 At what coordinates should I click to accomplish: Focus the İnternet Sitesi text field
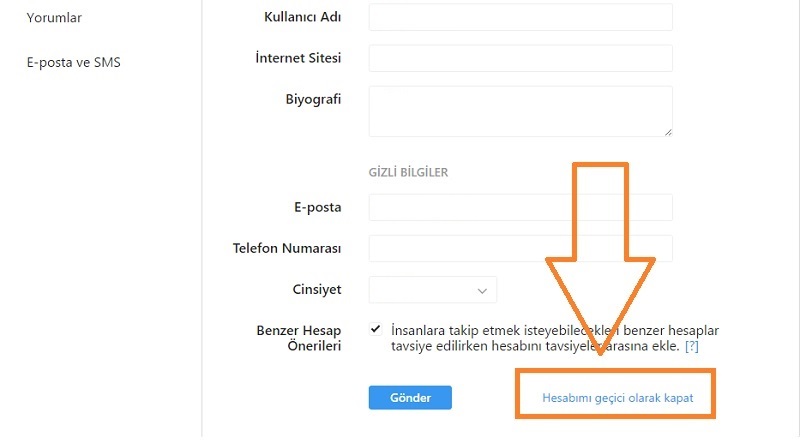(x=520, y=58)
